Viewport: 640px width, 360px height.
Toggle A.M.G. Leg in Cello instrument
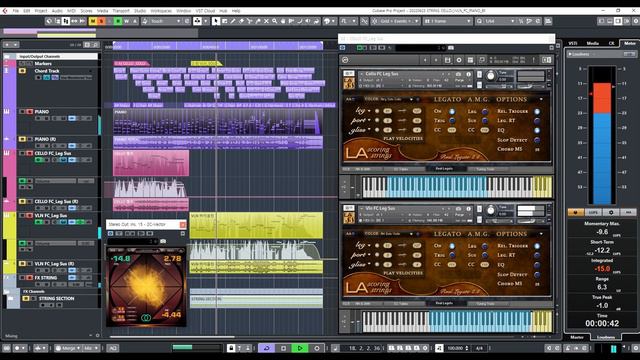485,111
